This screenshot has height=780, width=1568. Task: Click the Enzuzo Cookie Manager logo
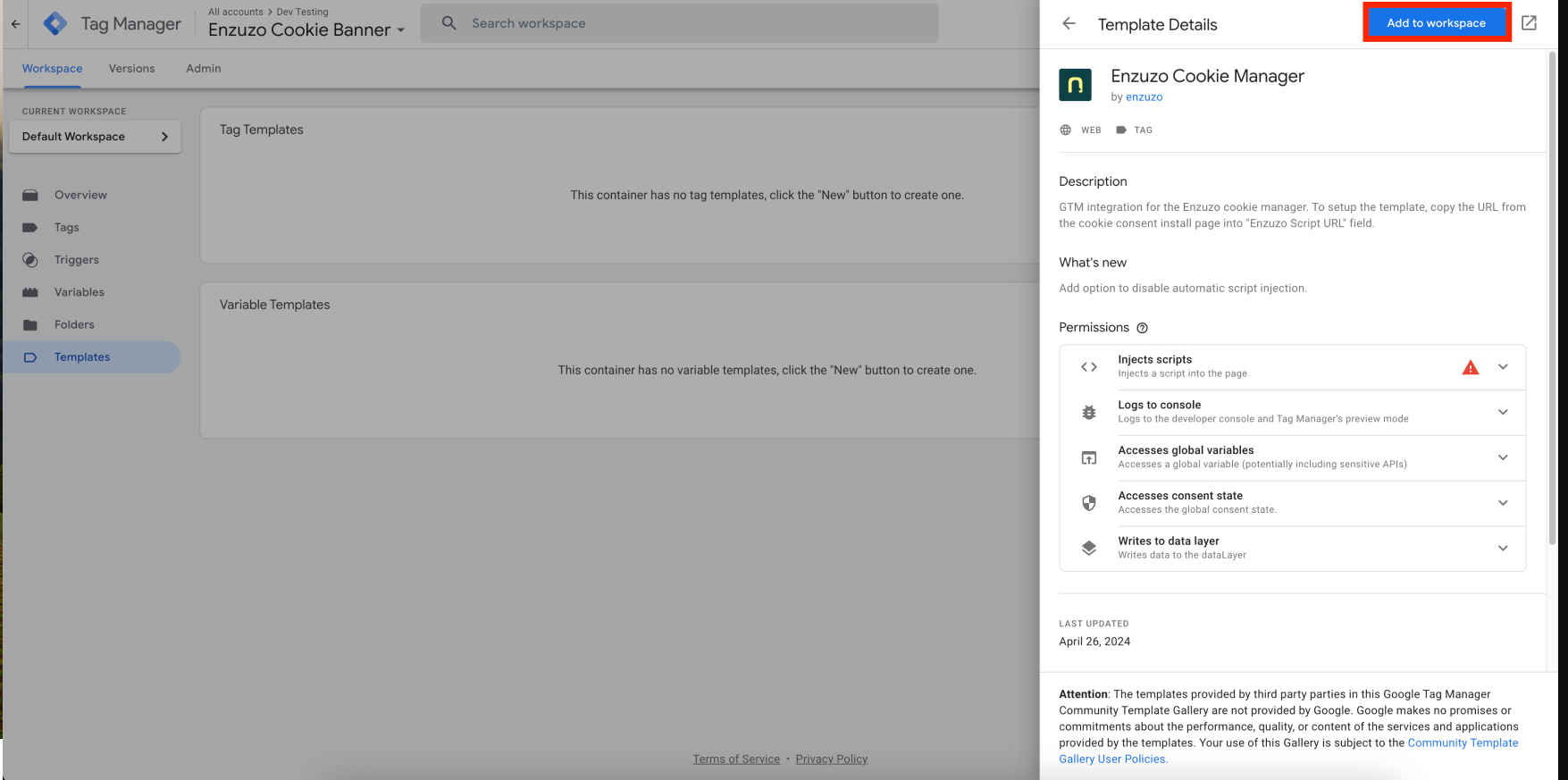[x=1075, y=85]
